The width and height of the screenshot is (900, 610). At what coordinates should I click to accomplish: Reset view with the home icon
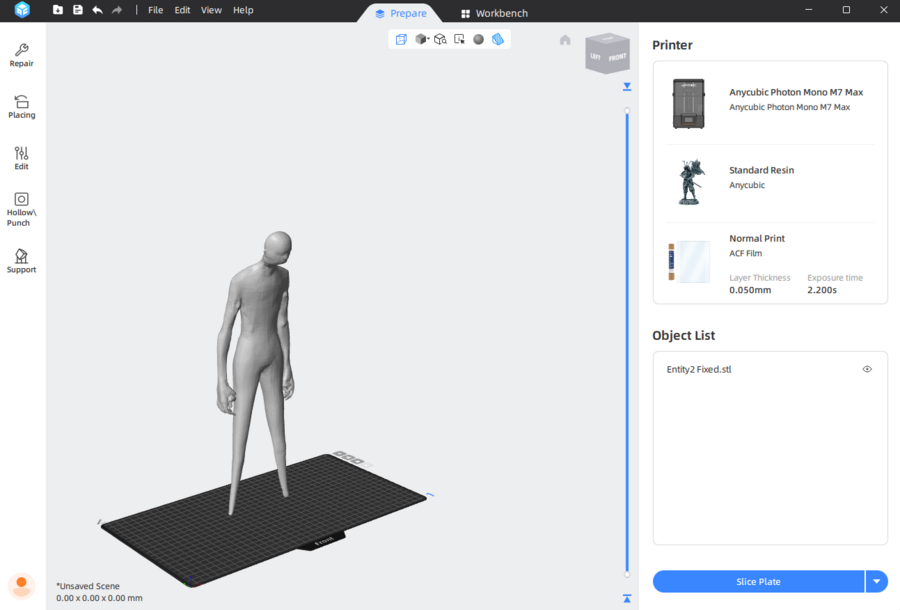tap(565, 40)
